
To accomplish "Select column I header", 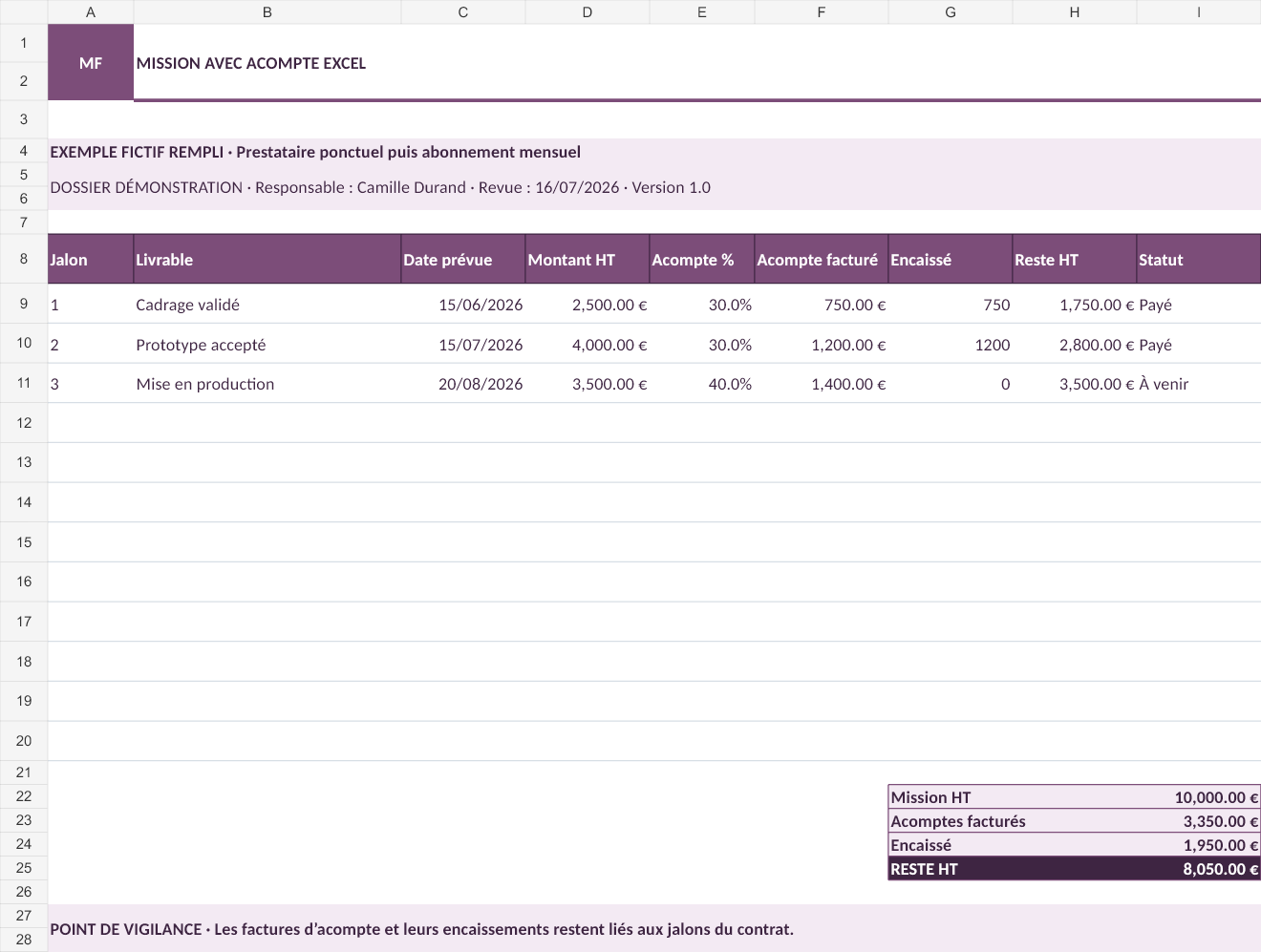I will pyautogui.click(x=1199, y=12).
